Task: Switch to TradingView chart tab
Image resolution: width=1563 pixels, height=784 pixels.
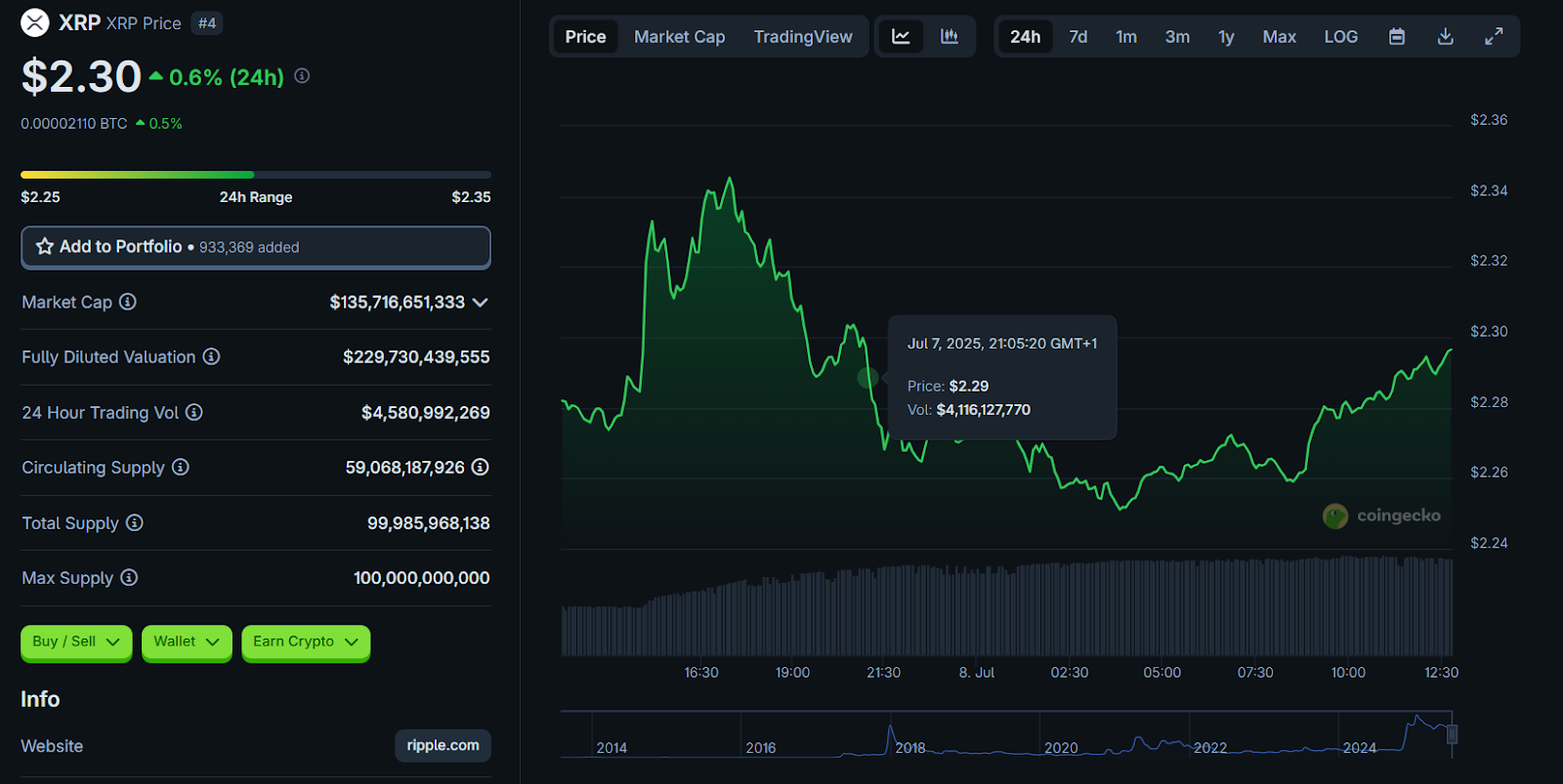Action: point(803,37)
